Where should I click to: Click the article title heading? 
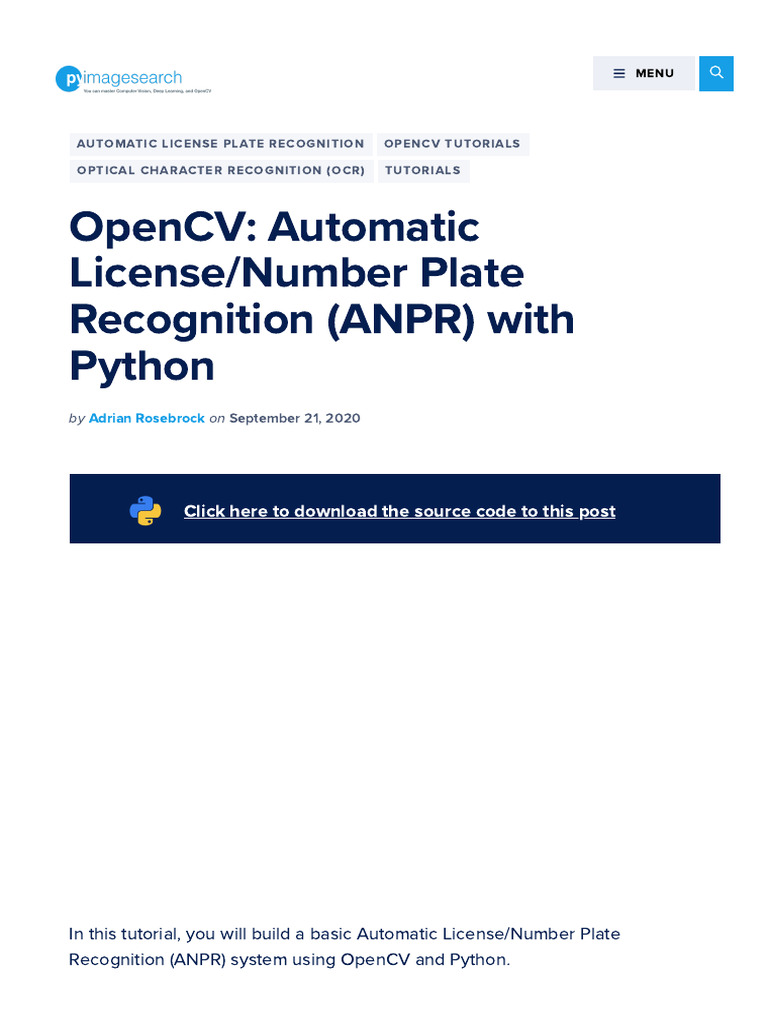pos(322,296)
